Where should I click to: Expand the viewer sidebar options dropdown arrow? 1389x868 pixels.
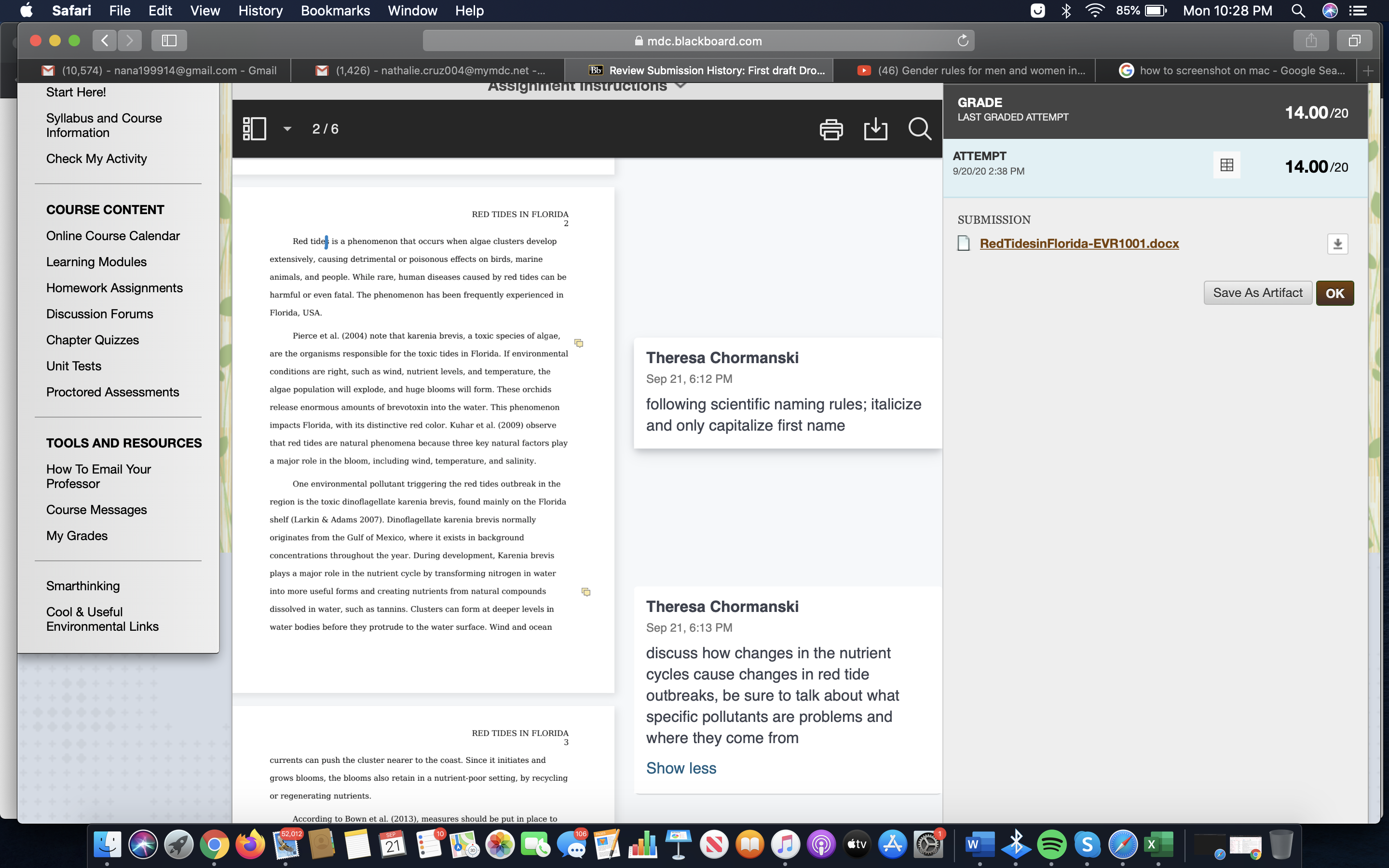(287, 129)
